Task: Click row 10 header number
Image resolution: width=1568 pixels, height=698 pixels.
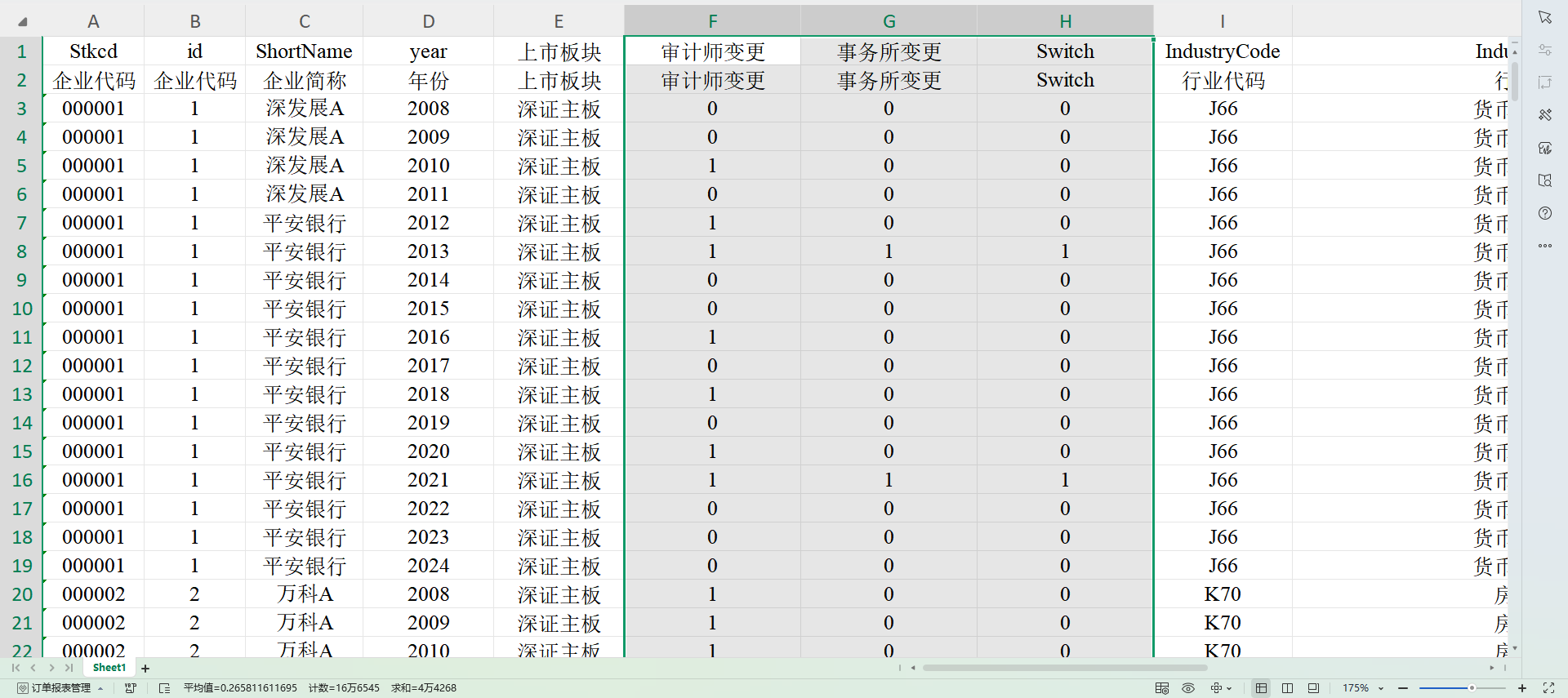Action: tap(22, 309)
